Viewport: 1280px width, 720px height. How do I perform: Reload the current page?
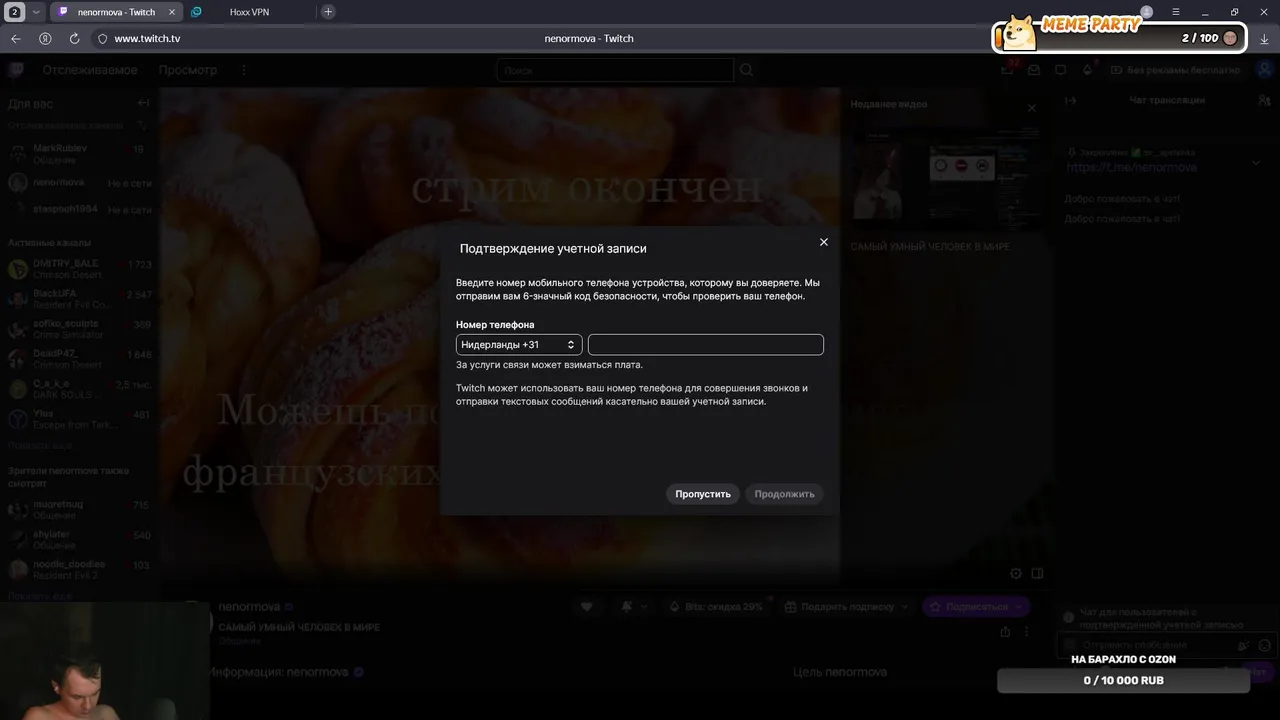[x=74, y=38]
